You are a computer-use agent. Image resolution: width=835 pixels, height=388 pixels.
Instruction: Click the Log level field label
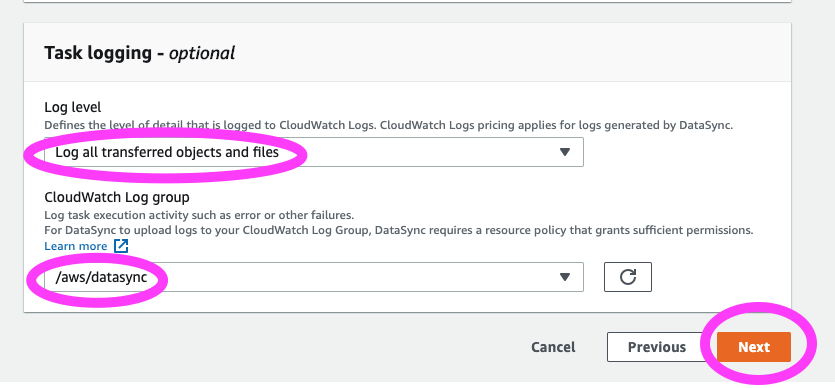(x=72, y=107)
